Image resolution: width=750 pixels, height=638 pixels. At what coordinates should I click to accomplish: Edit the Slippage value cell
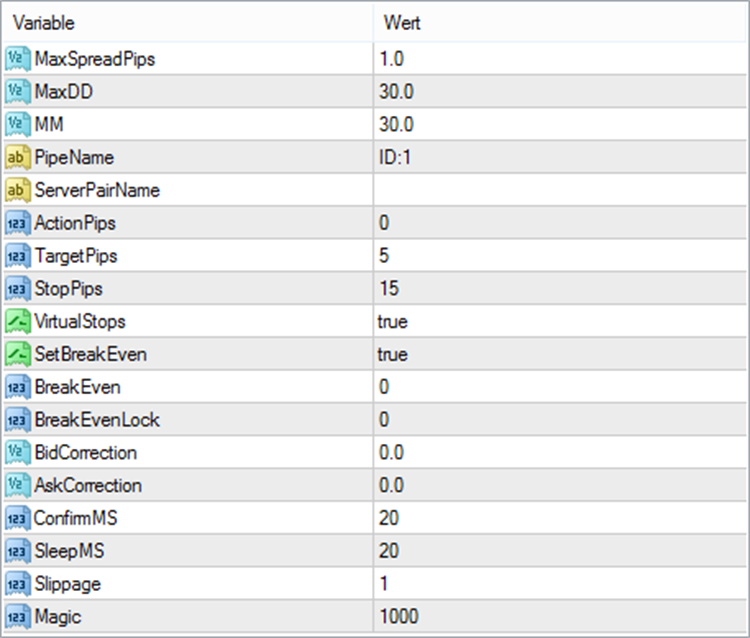point(560,583)
